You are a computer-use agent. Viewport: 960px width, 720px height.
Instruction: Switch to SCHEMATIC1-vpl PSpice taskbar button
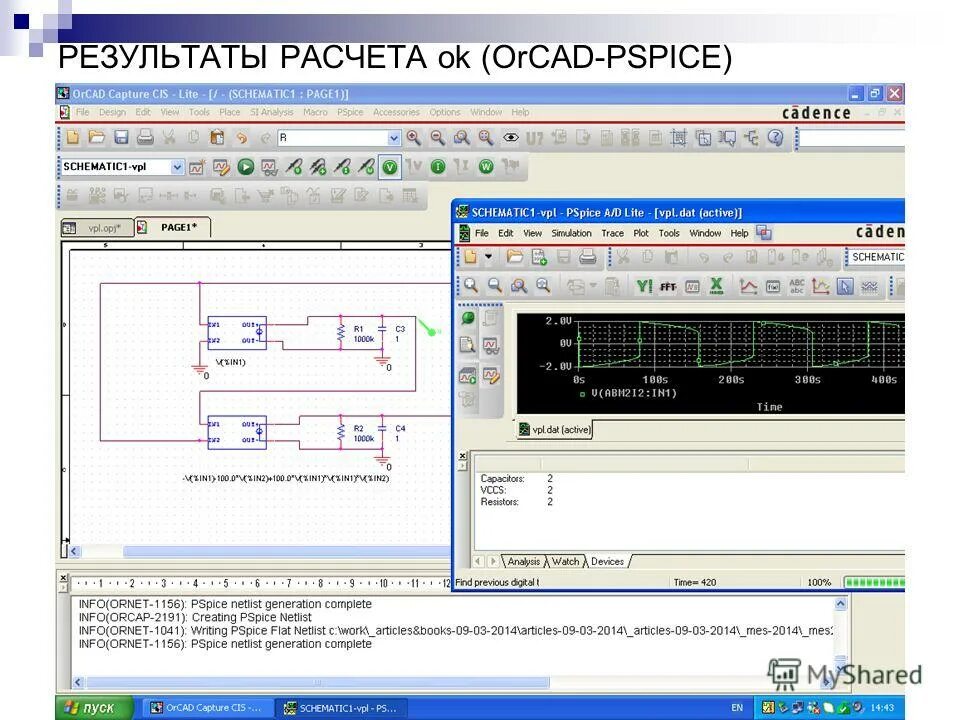pos(342,708)
